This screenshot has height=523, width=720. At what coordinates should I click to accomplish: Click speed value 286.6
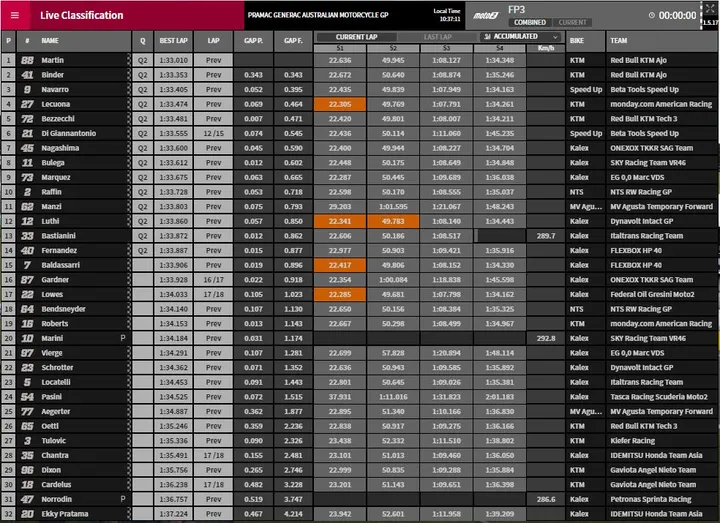click(546, 499)
